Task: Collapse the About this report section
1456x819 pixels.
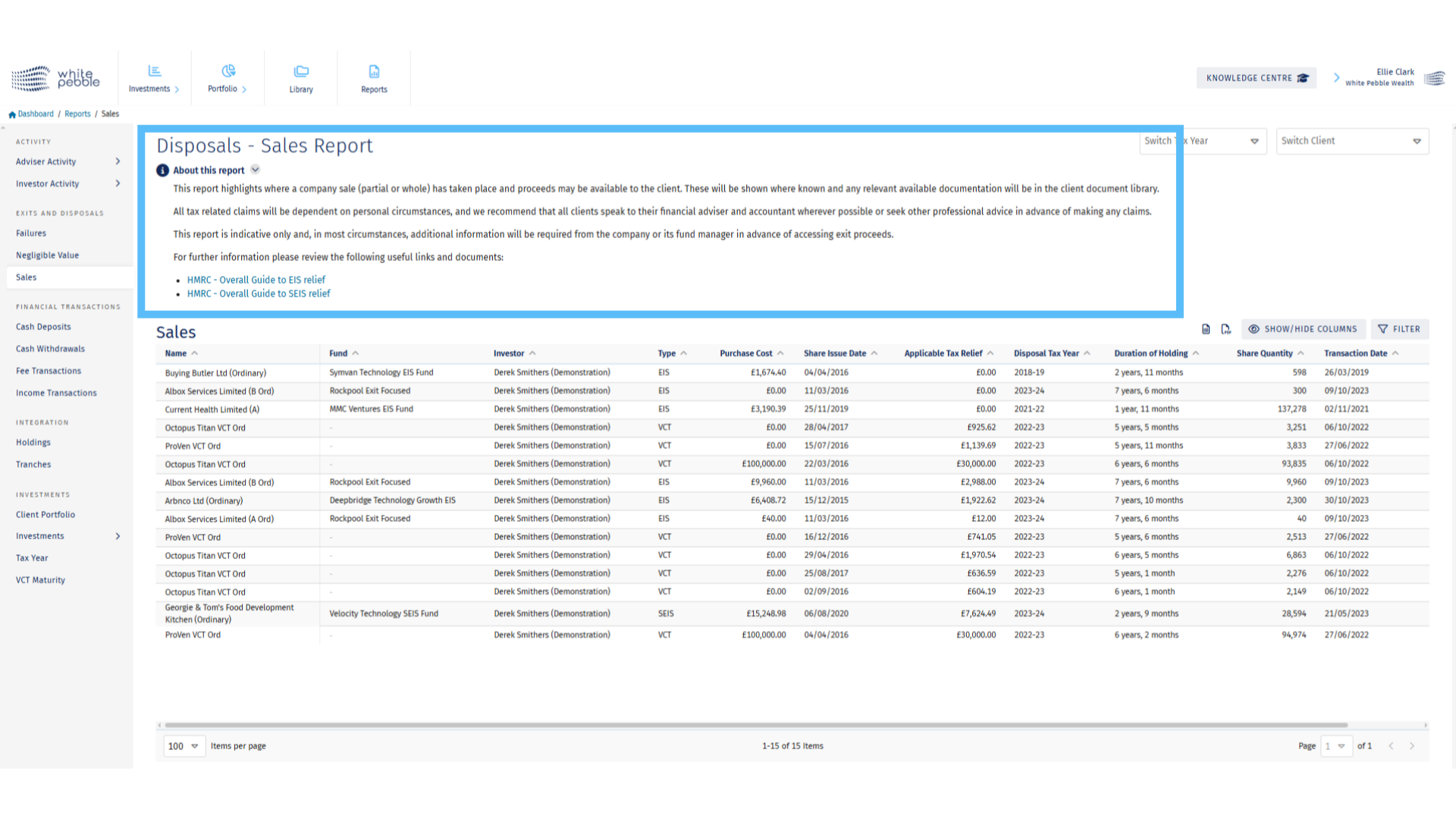Action: pyautogui.click(x=256, y=170)
